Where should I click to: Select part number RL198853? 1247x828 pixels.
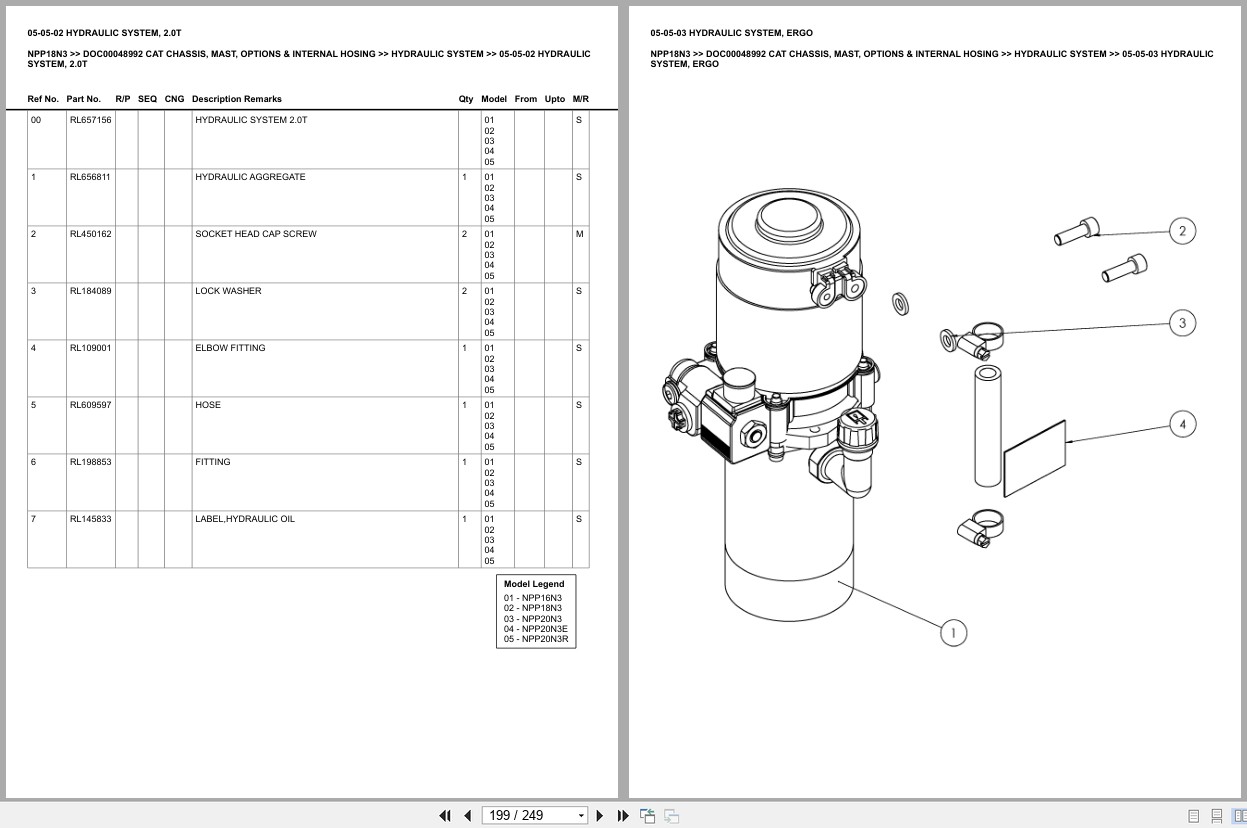coord(91,462)
